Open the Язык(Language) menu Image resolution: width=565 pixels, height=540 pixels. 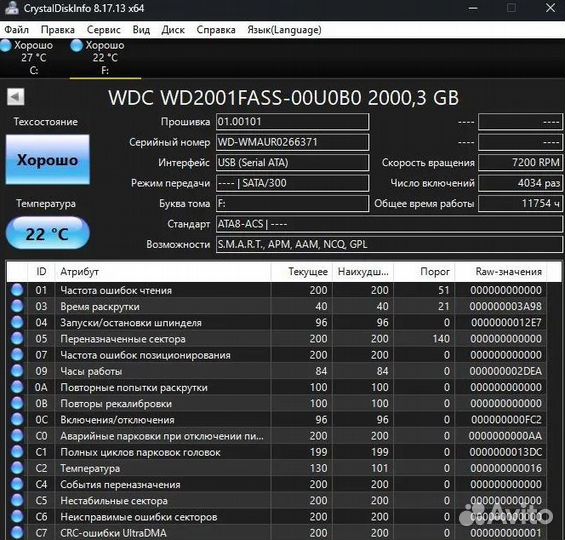point(284,30)
